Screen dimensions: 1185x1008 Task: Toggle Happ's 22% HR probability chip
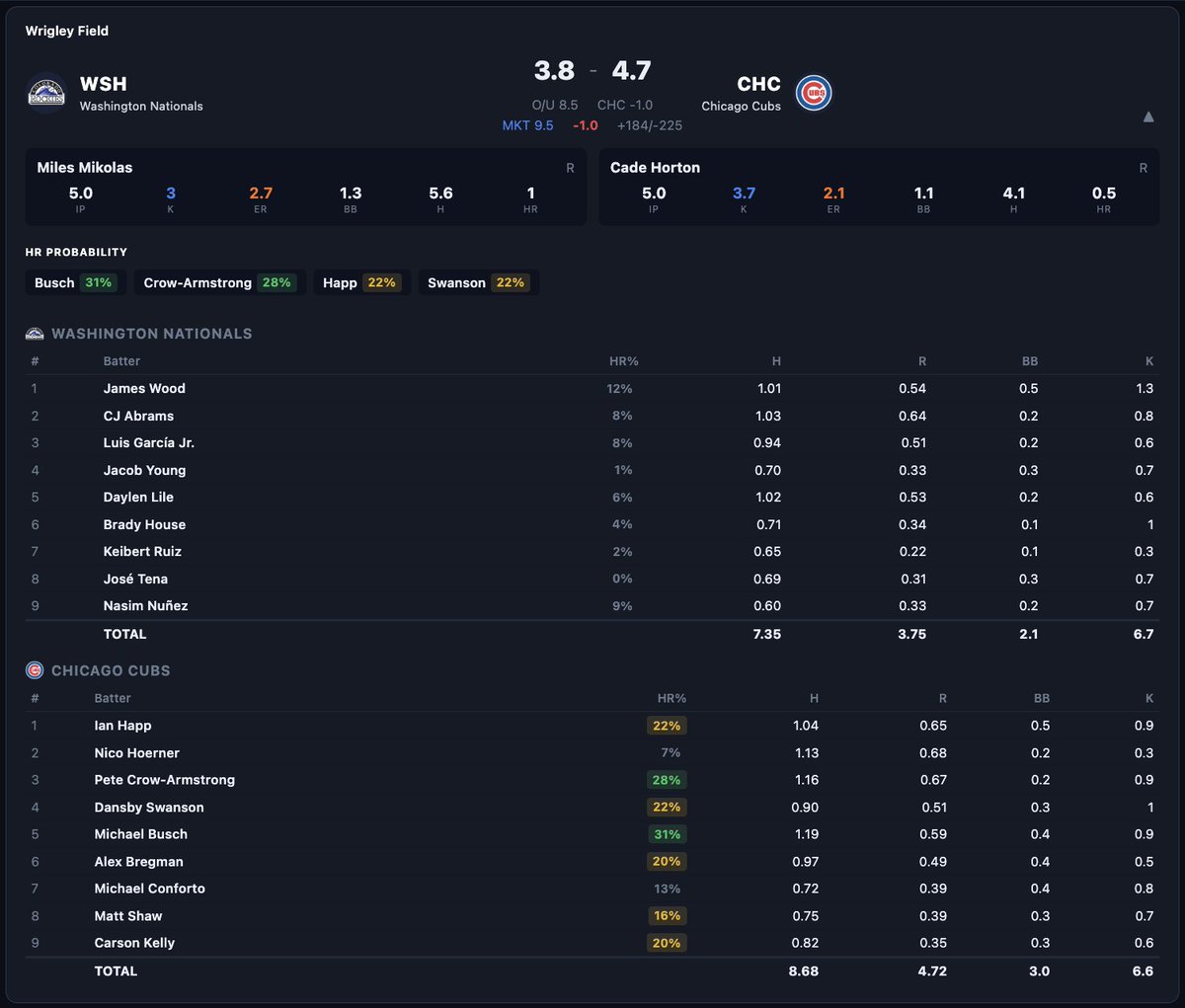361,282
